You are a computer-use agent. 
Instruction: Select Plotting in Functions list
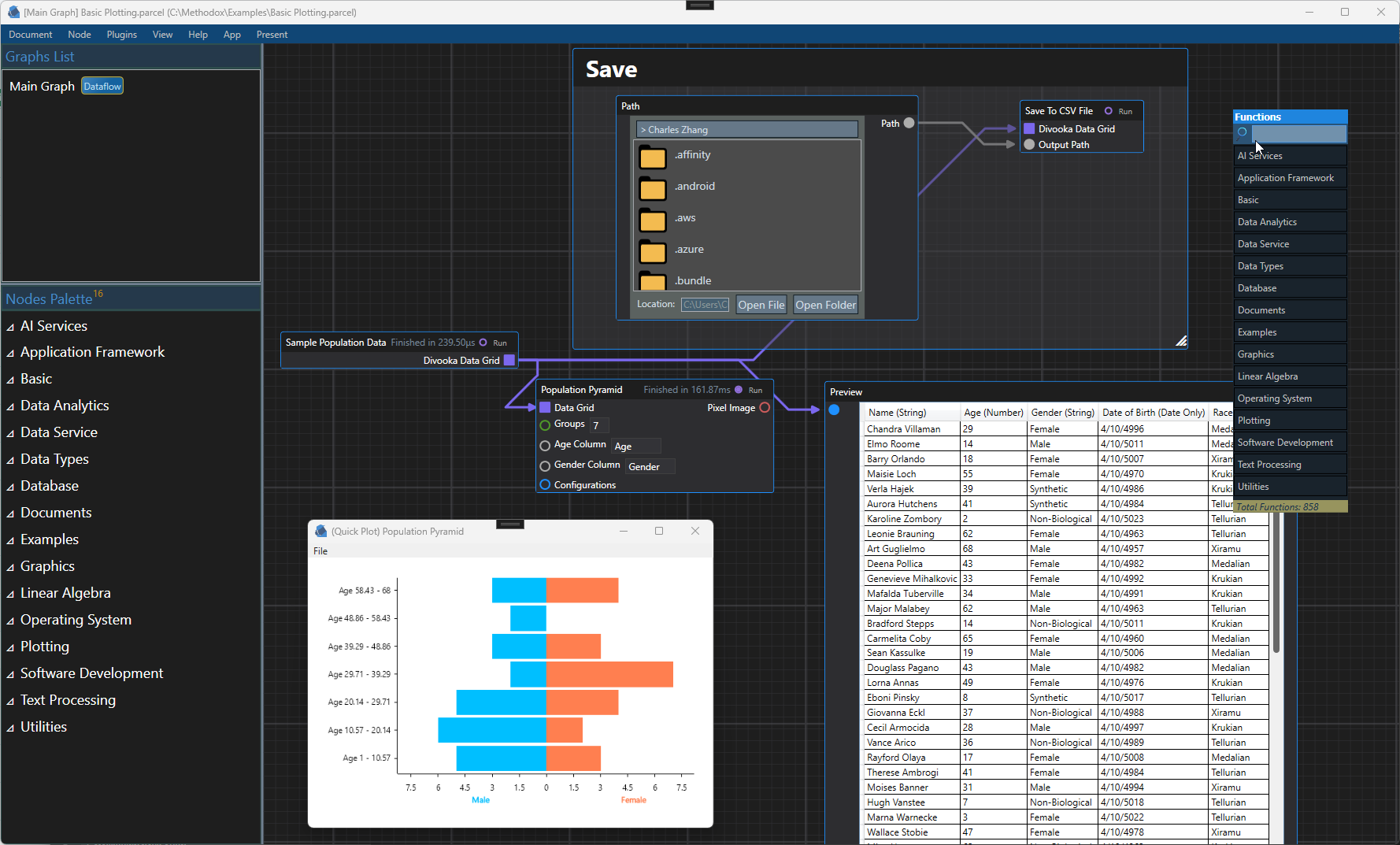pos(1290,421)
